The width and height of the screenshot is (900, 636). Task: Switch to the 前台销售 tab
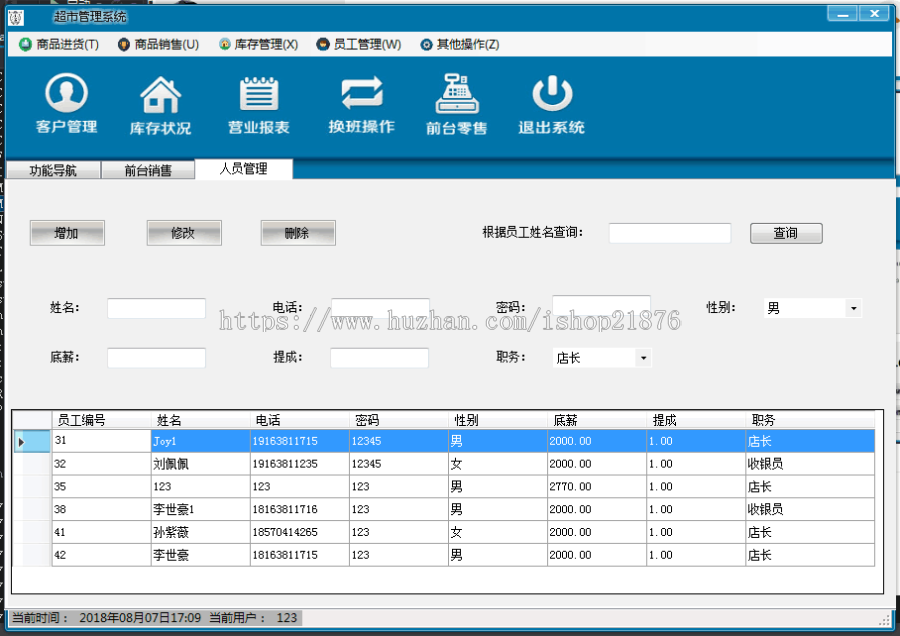[x=148, y=170]
